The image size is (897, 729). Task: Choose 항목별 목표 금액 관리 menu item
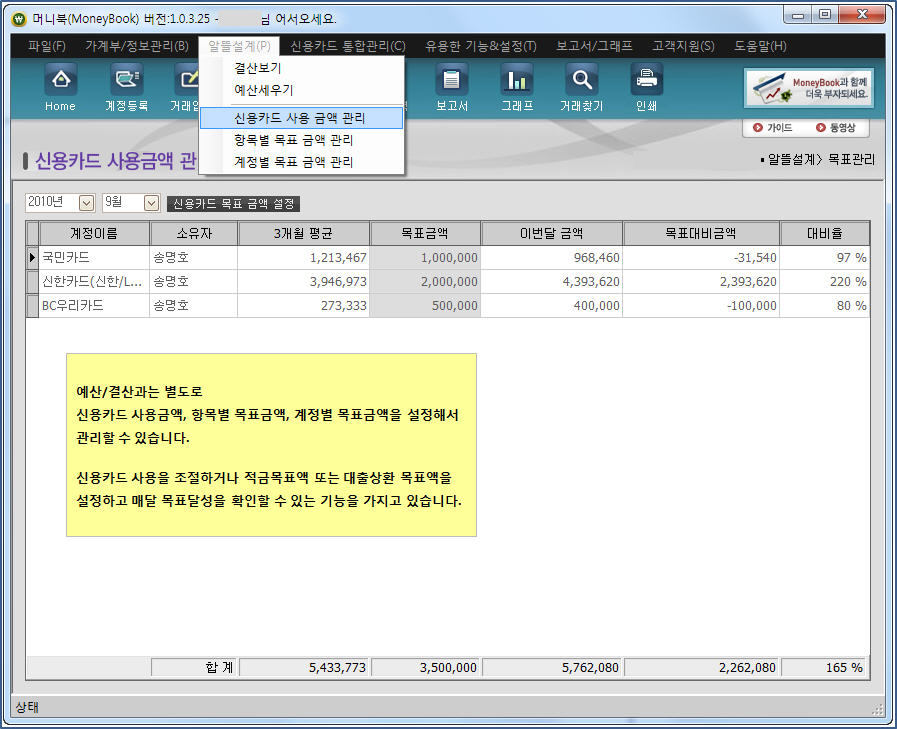pos(293,140)
